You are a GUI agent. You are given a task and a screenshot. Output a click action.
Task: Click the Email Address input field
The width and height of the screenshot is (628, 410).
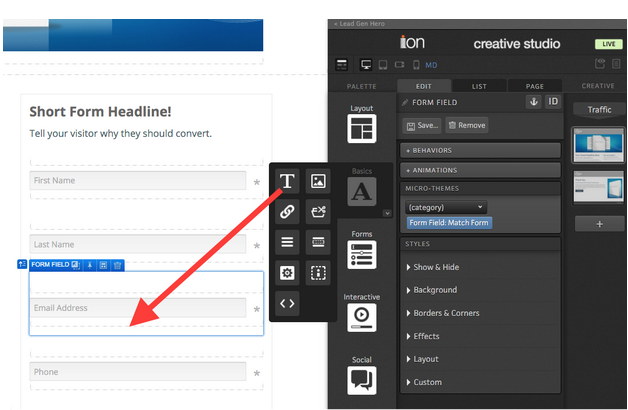click(137, 308)
